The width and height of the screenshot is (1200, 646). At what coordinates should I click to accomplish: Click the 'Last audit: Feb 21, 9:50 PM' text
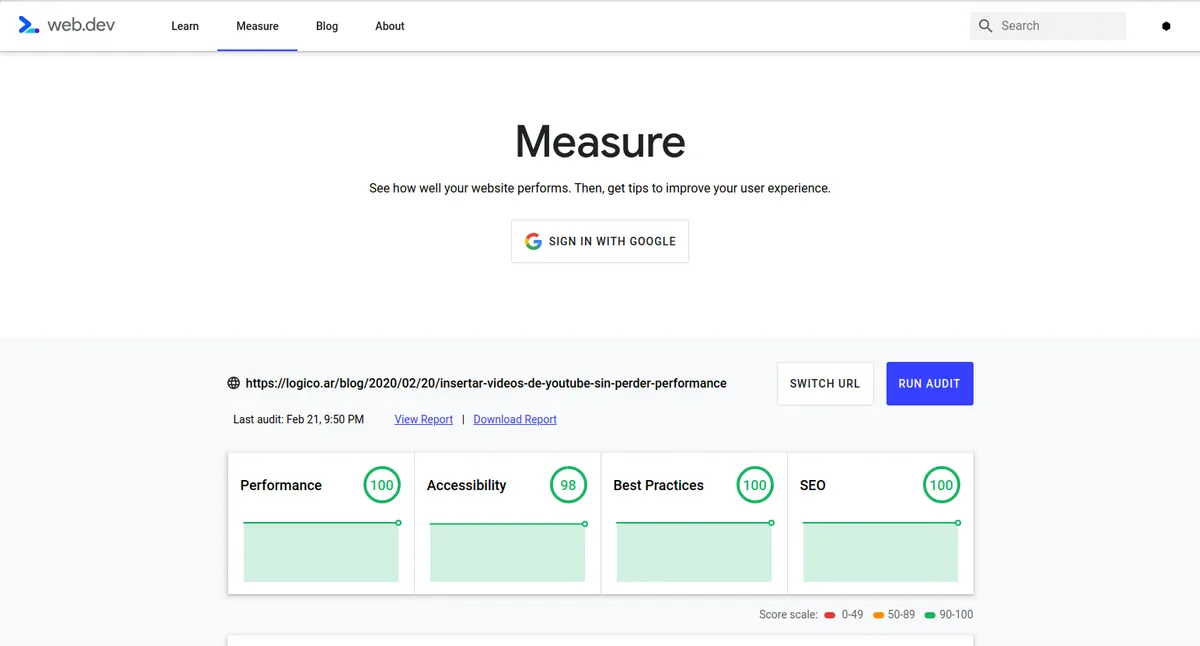(299, 420)
